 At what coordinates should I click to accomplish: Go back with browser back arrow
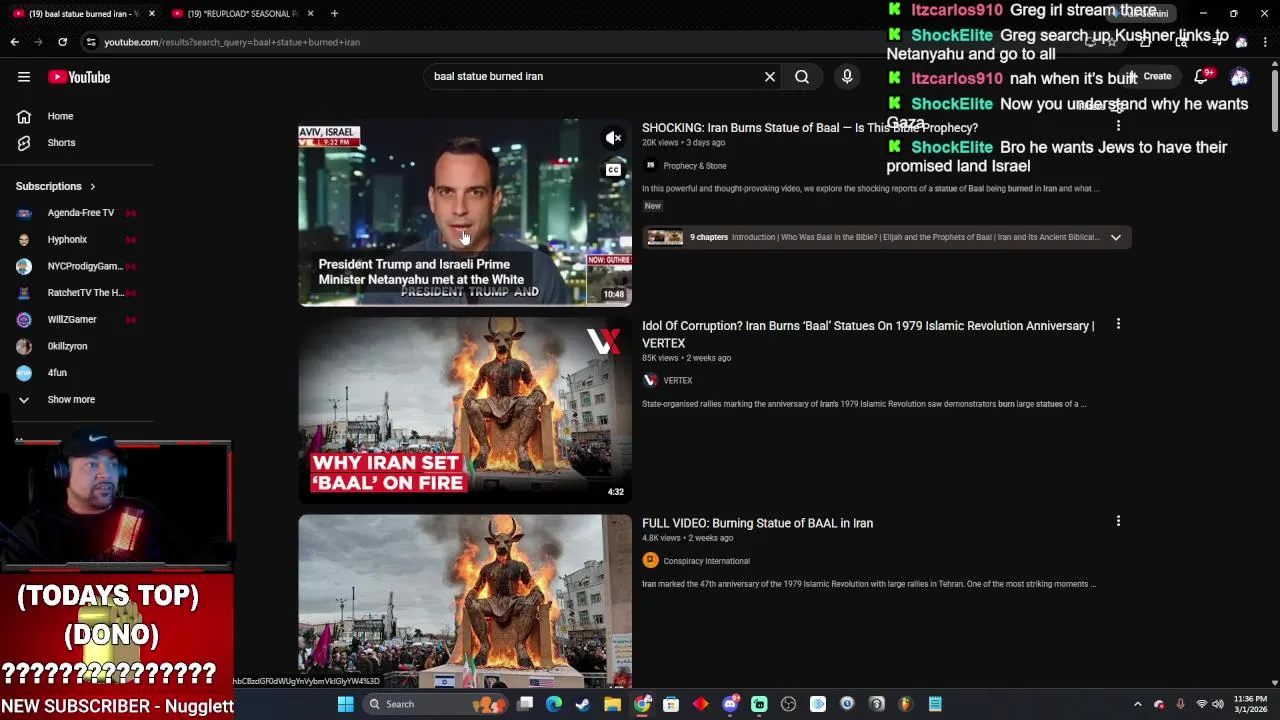click(14, 42)
